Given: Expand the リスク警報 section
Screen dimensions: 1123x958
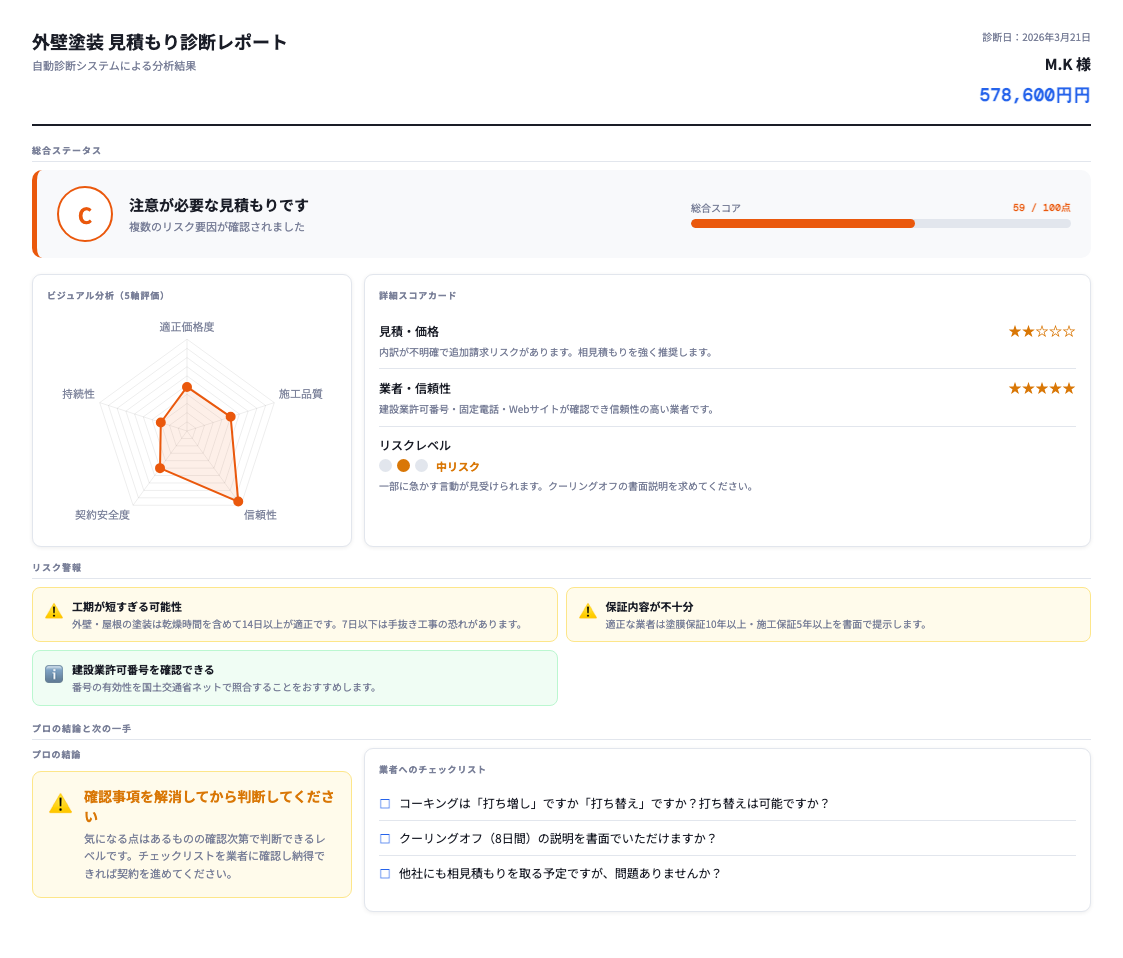Looking at the screenshot, I should [x=52, y=567].
